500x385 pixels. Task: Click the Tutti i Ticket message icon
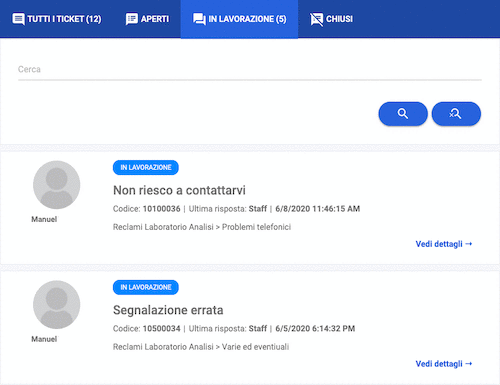[18, 19]
